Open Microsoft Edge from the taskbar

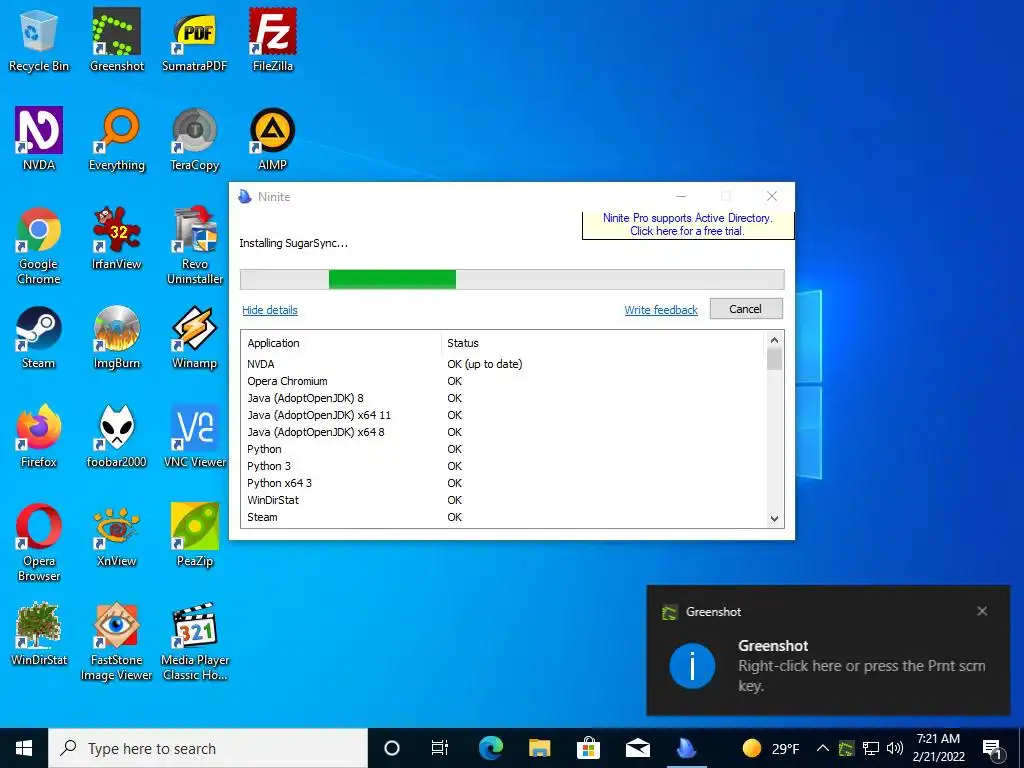pyautogui.click(x=491, y=748)
